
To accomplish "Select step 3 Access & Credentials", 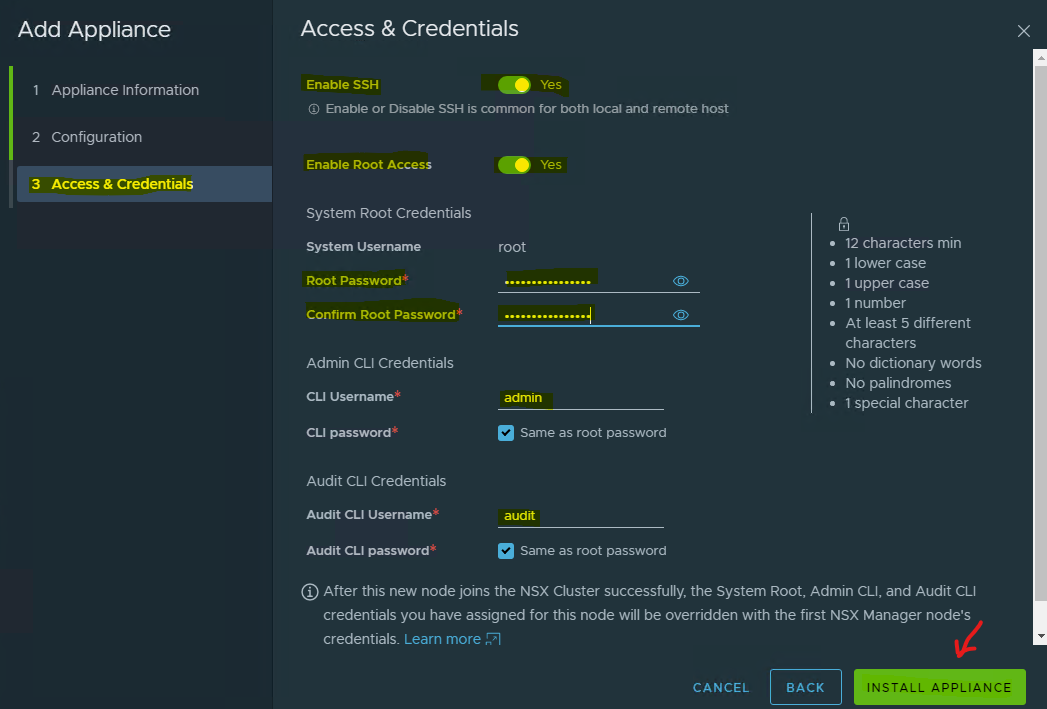I will (122, 184).
